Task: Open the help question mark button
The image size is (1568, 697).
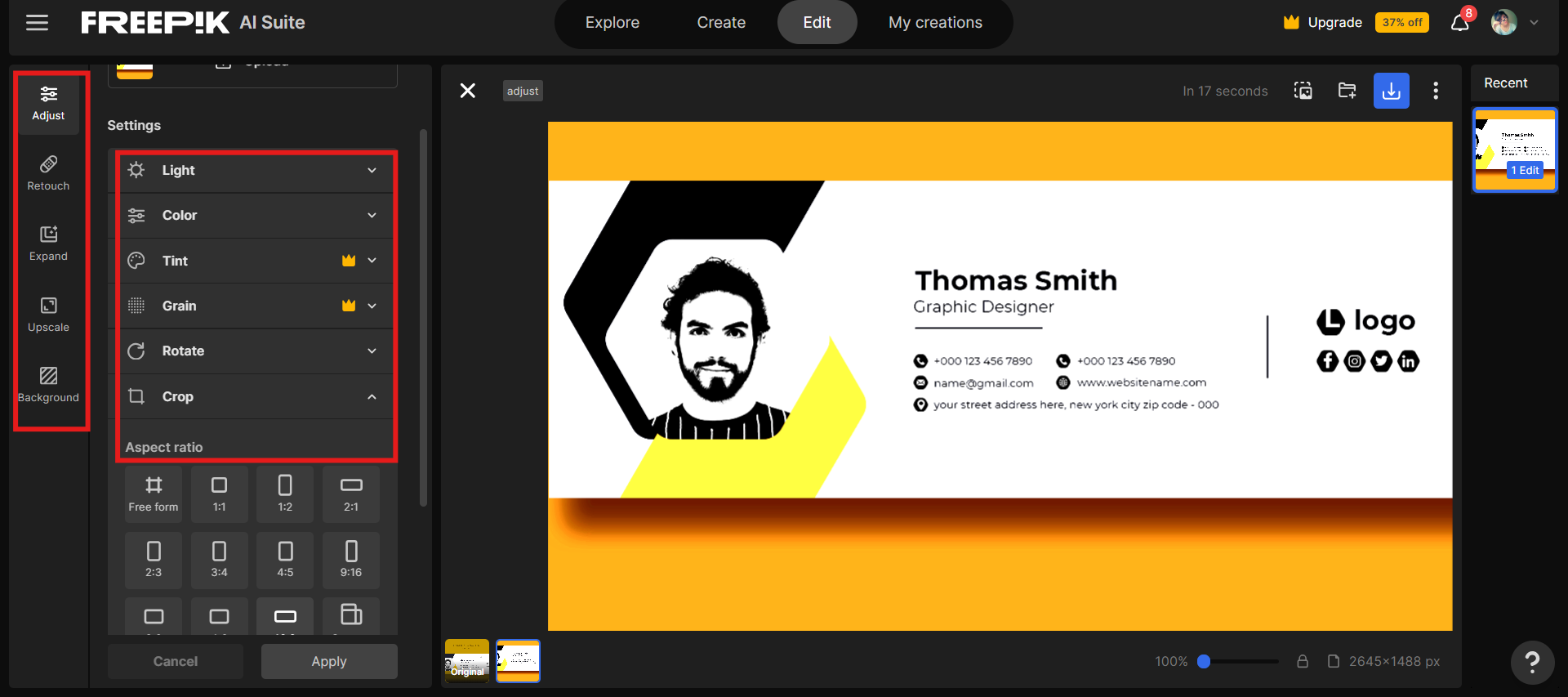Action: tap(1532, 662)
